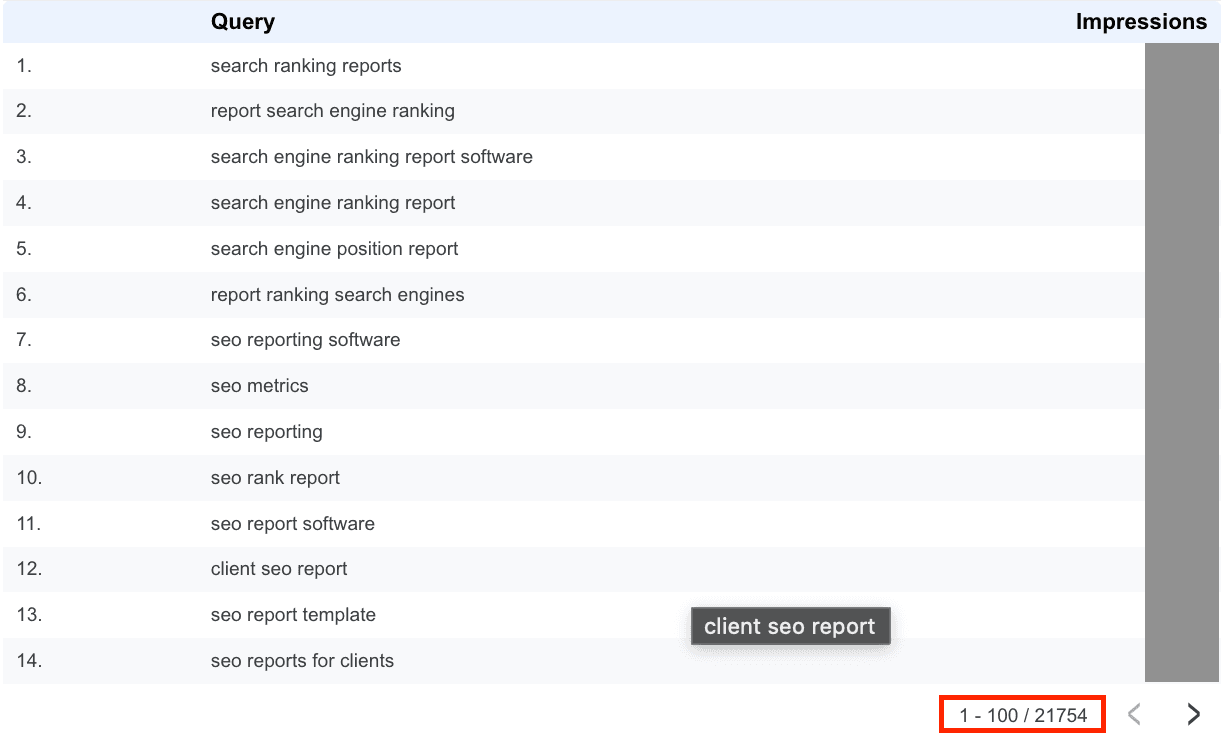Click the 'seo rank report' row

pos(275,478)
